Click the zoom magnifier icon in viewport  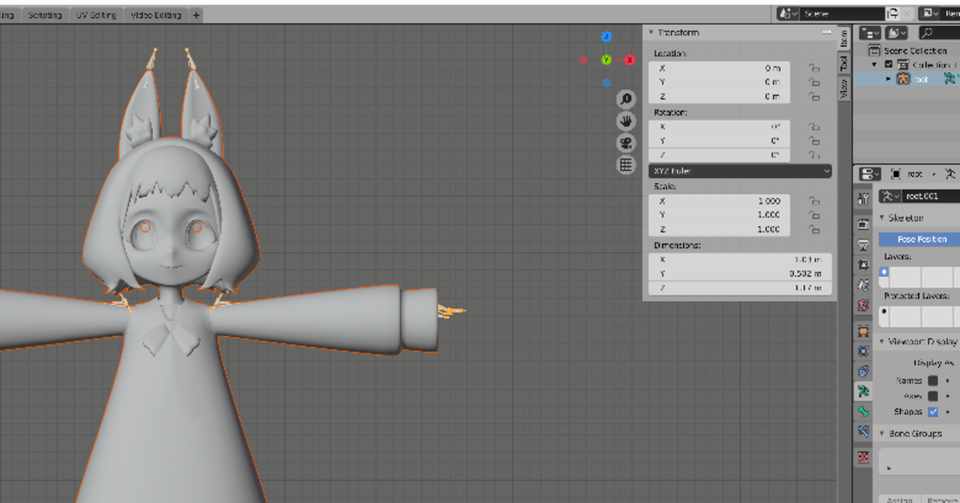tap(626, 99)
